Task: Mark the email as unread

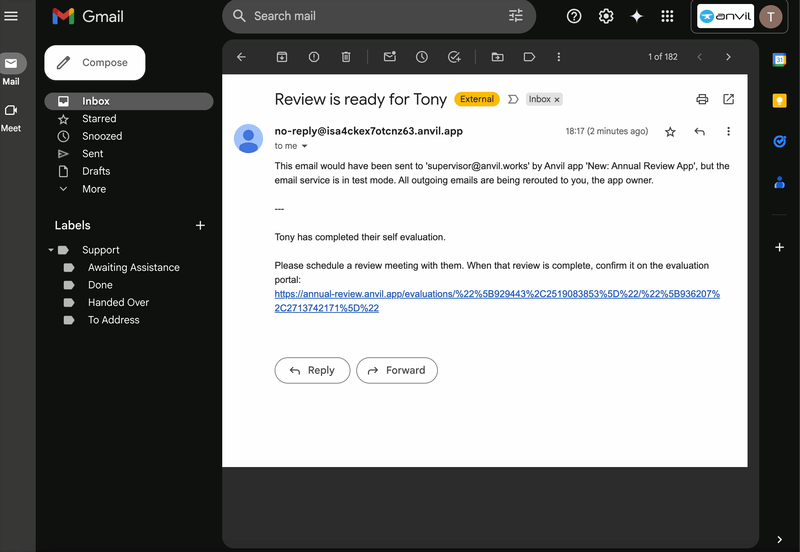Action: [390, 57]
